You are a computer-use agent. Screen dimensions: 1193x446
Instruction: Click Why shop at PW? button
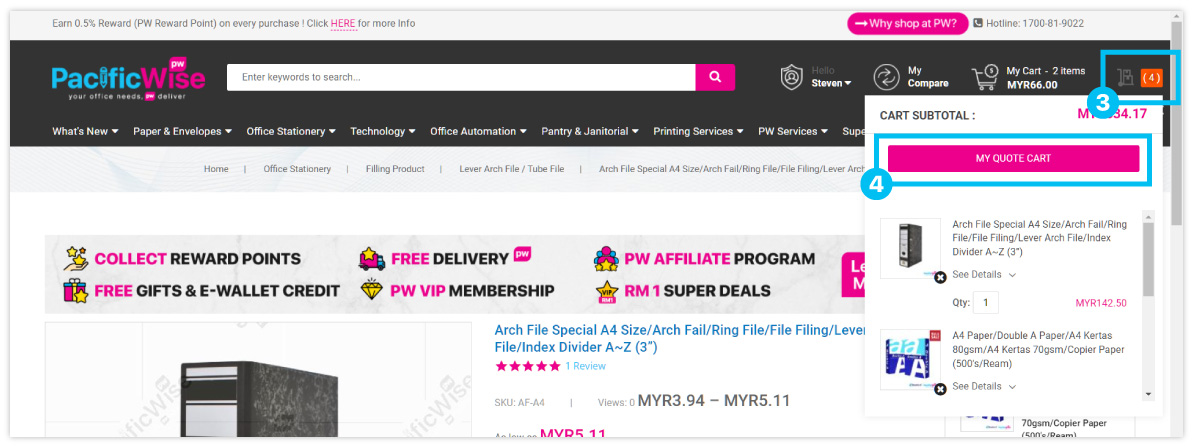908,24
